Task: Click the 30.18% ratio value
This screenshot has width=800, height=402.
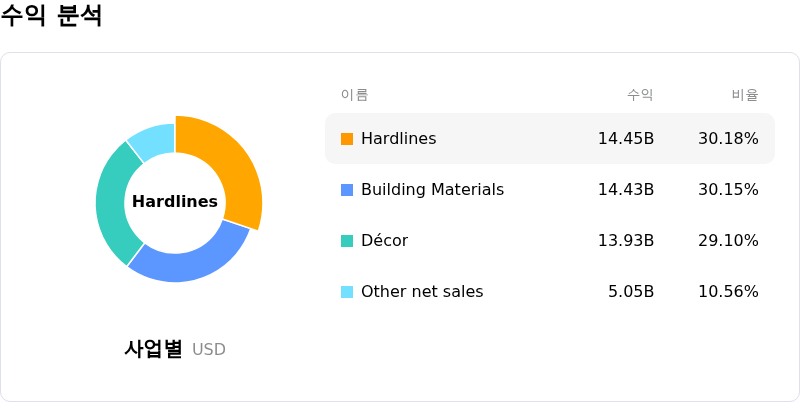Action: tap(728, 139)
